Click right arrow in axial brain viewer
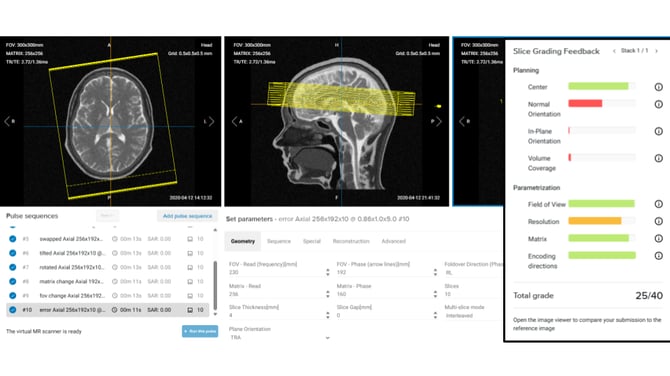Image resolution: width=670 pixels, height=376 pixels. (212, 121)
